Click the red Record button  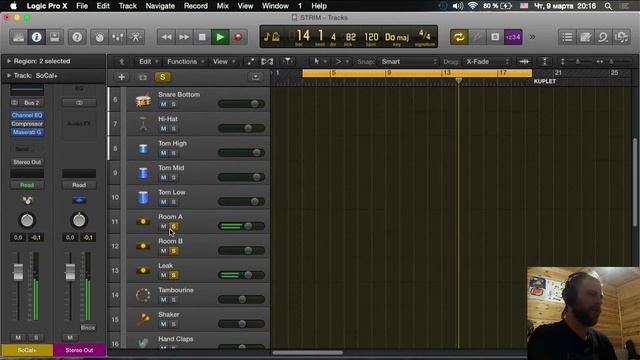pyautogui.click(x=238, y=37)
